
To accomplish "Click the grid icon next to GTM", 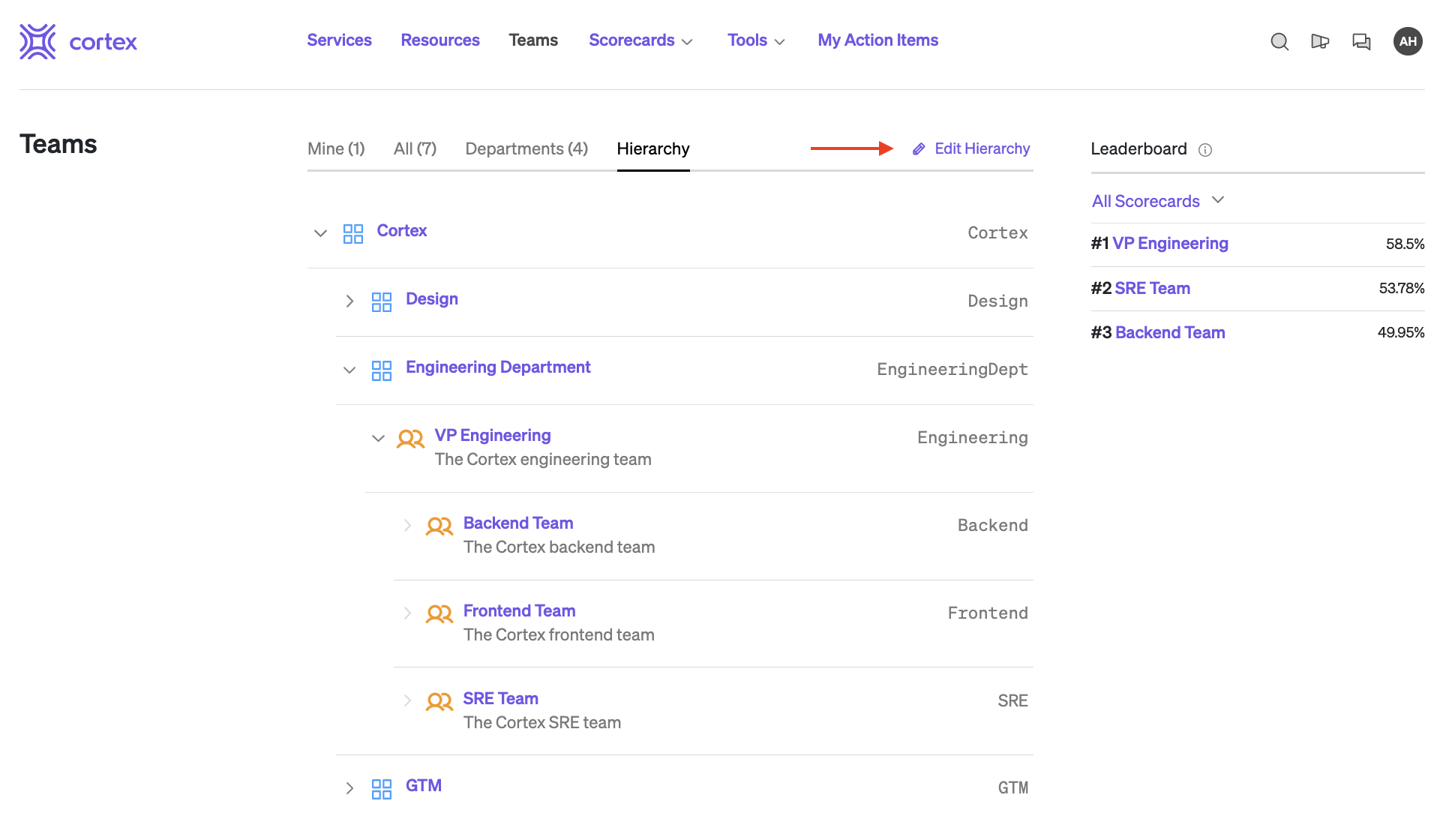I will [x=382, y=788].
